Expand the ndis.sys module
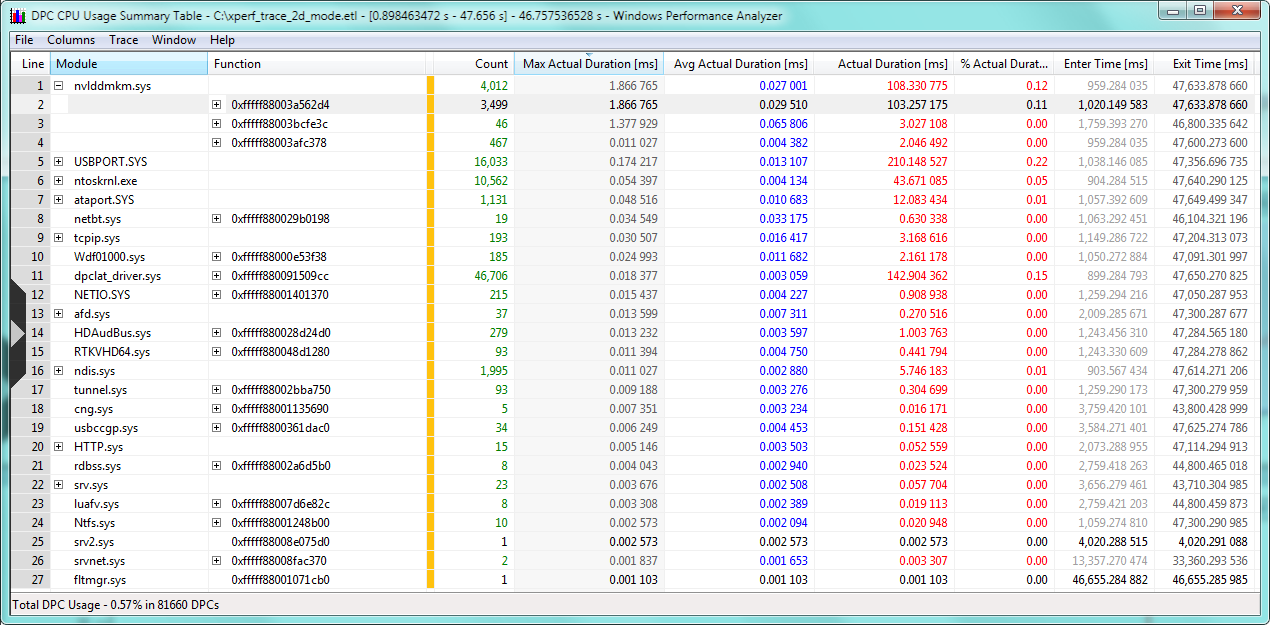 tap(58, 371)
